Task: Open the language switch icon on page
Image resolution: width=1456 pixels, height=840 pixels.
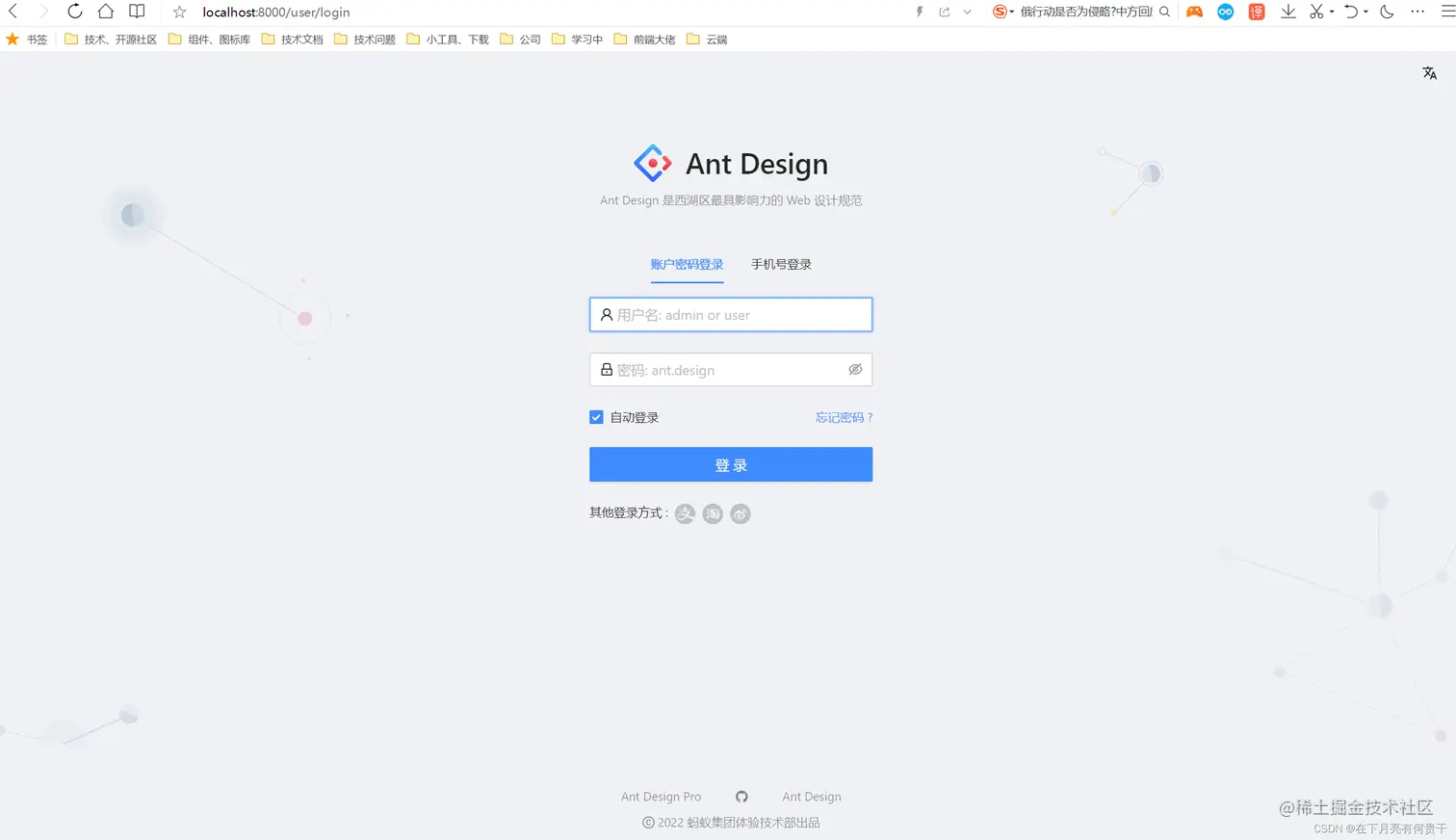Action: tap(1429, 73)
